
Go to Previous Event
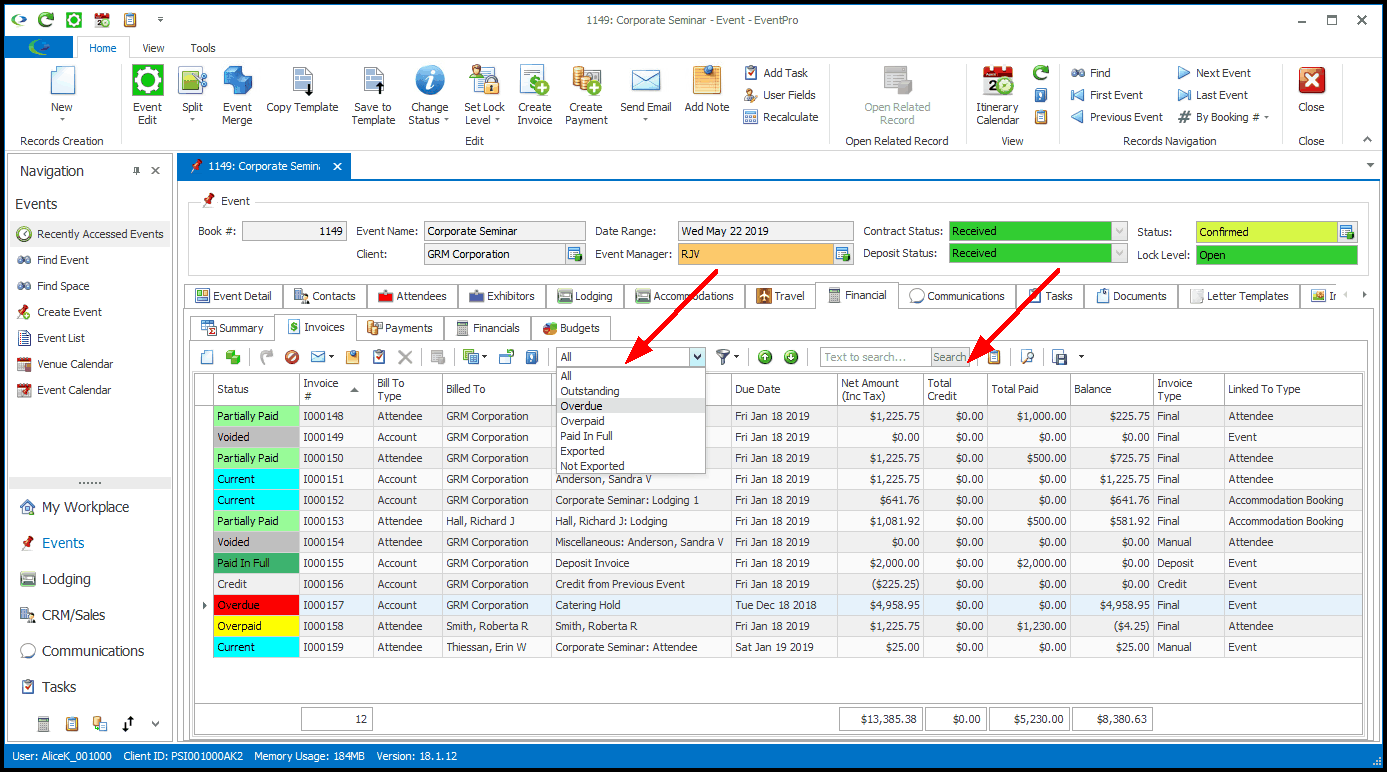point(1117,117)
